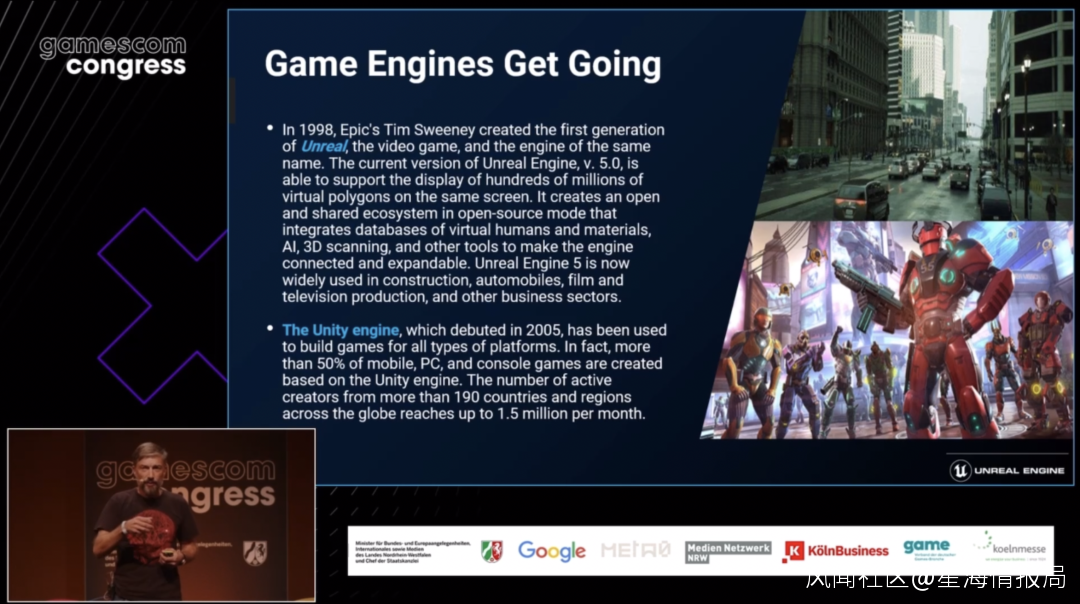The width and height of the screenshot is (1080, 604).
Task: Click the NRW coat of arms icon
Action: 492,551
